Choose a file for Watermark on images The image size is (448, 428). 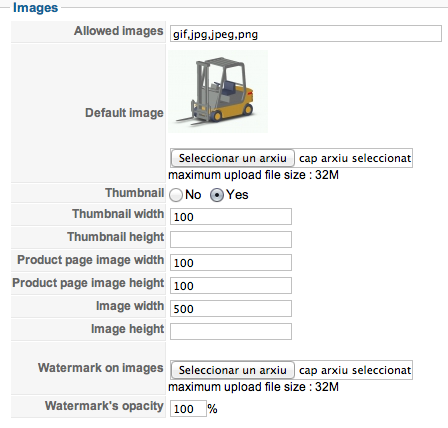(233, 370)
